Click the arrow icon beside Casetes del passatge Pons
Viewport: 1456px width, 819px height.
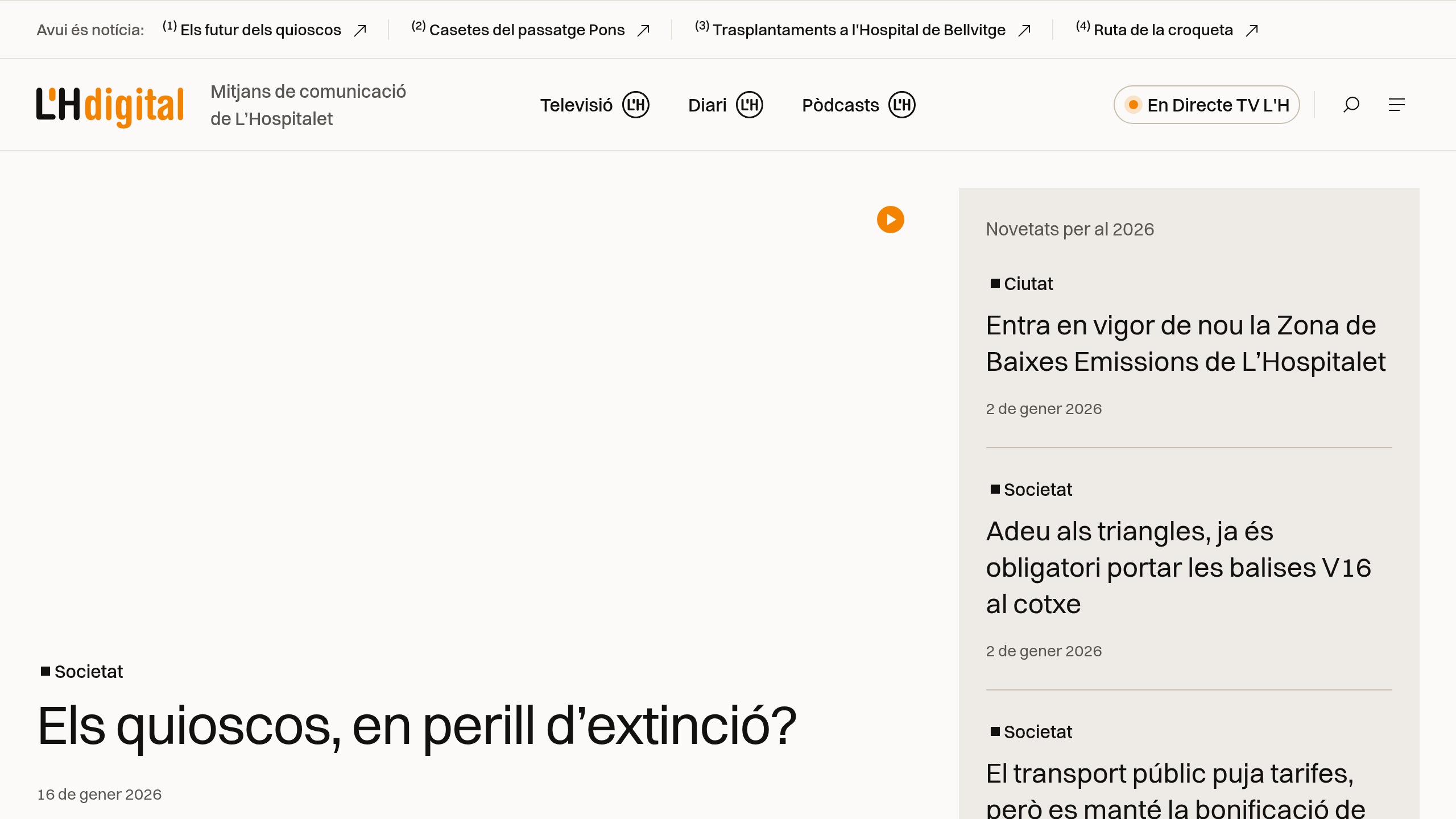[x=644, y=30]
